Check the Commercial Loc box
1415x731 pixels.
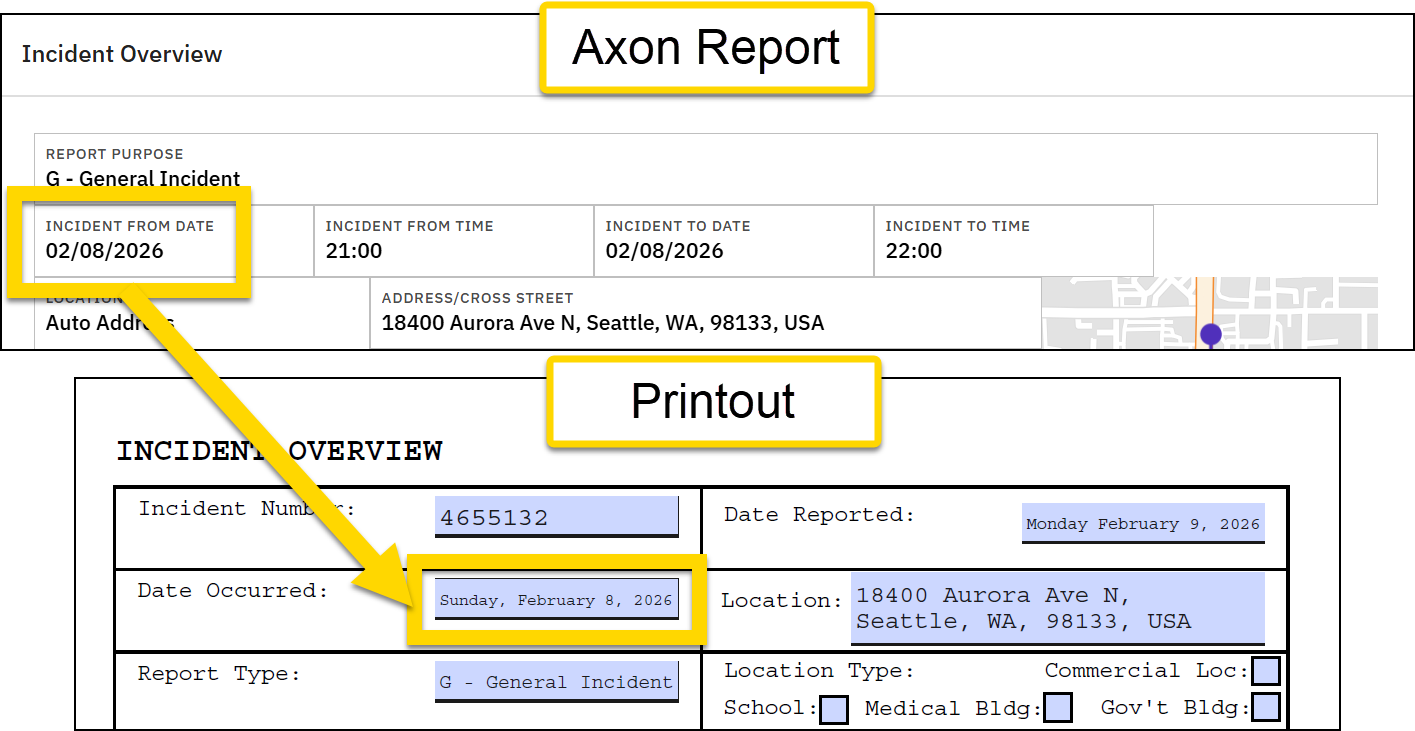pyautogui.click(x=1265, y=671)
